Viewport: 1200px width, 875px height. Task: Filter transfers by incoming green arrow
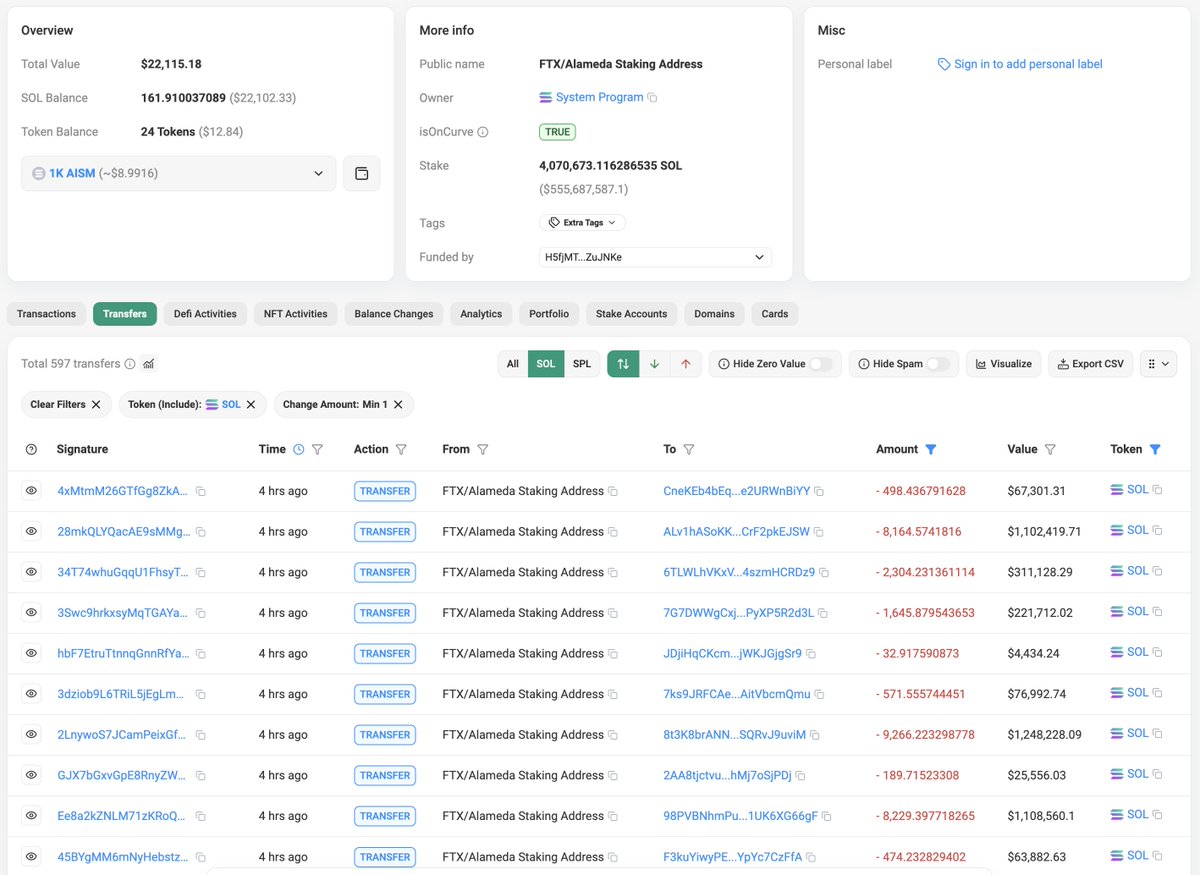[x=654, y=364]
